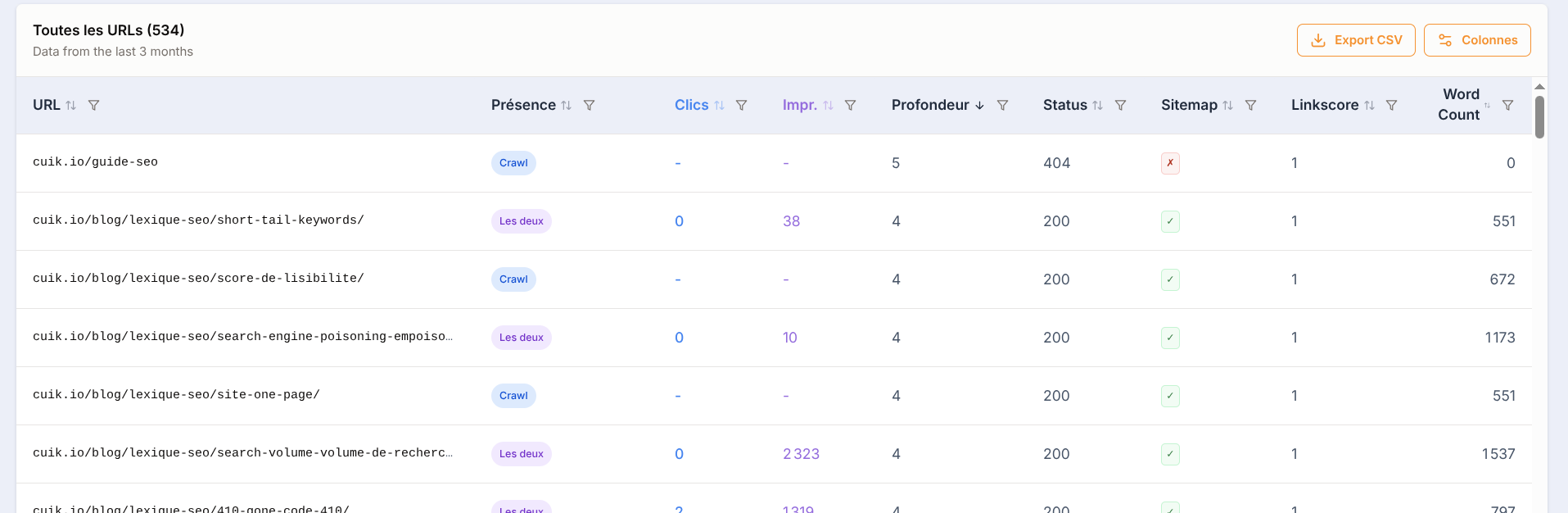Click sitemap checkmark for site-one-page row
This screenshot has width=1568, height=513.
1170,396
